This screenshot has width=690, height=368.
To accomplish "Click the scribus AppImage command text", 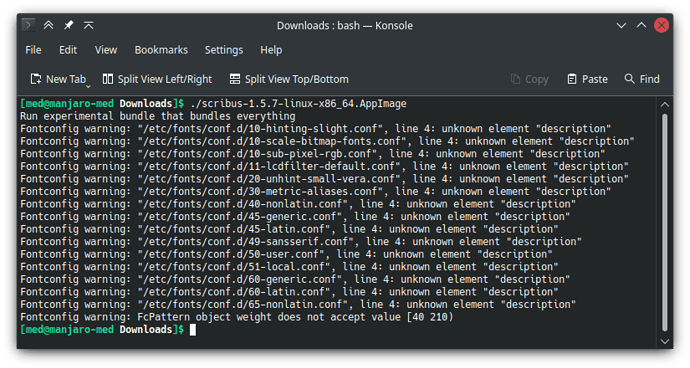I will coord(298,104).
